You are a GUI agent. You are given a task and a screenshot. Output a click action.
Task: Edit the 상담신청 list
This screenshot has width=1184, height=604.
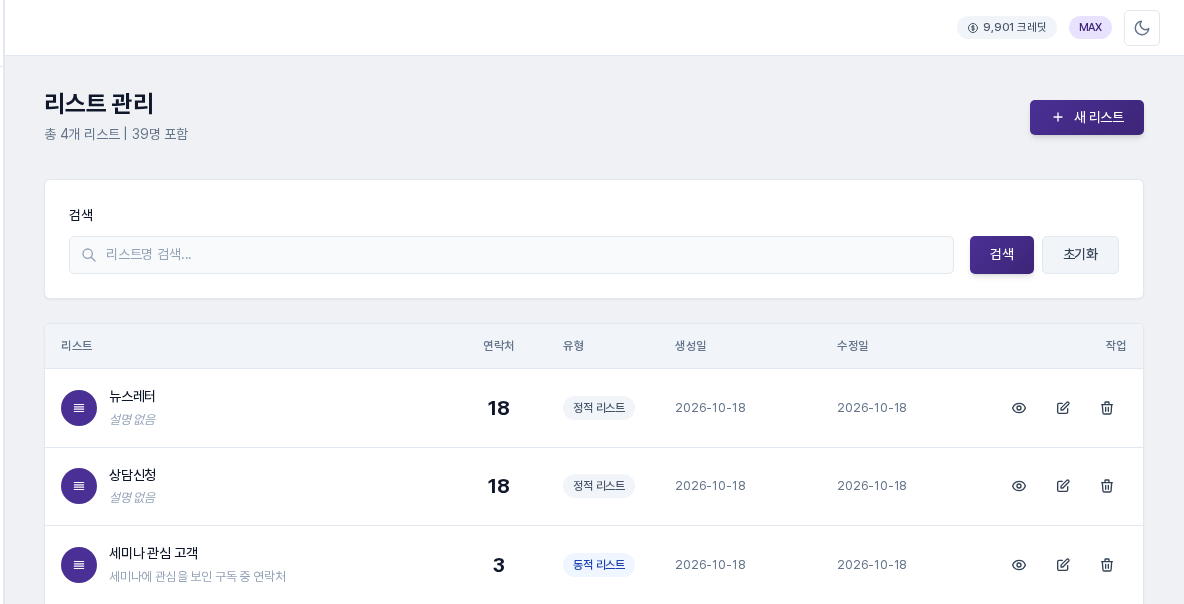click(x=1063, y=486)
